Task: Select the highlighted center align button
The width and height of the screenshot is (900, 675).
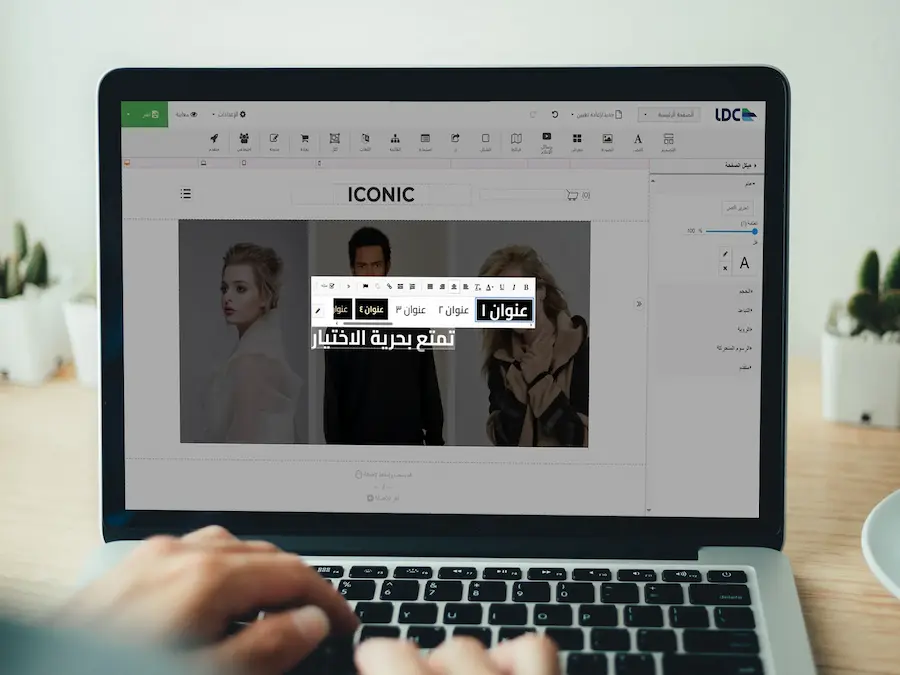Action: 454,287
